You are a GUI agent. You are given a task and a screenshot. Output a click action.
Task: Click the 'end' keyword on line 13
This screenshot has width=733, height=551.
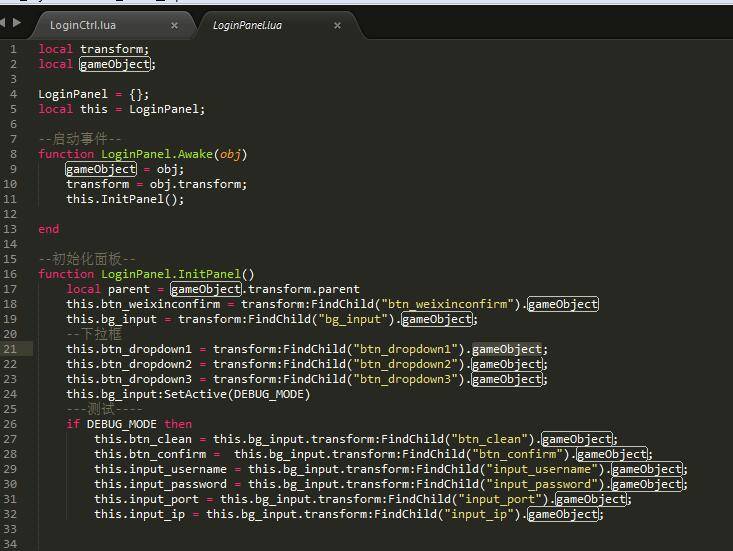pos(49,229)
